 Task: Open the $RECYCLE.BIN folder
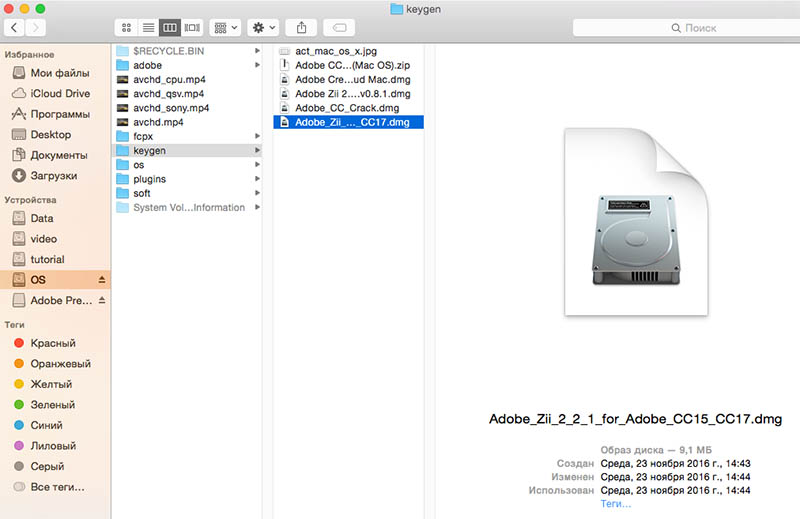[187, 51]
